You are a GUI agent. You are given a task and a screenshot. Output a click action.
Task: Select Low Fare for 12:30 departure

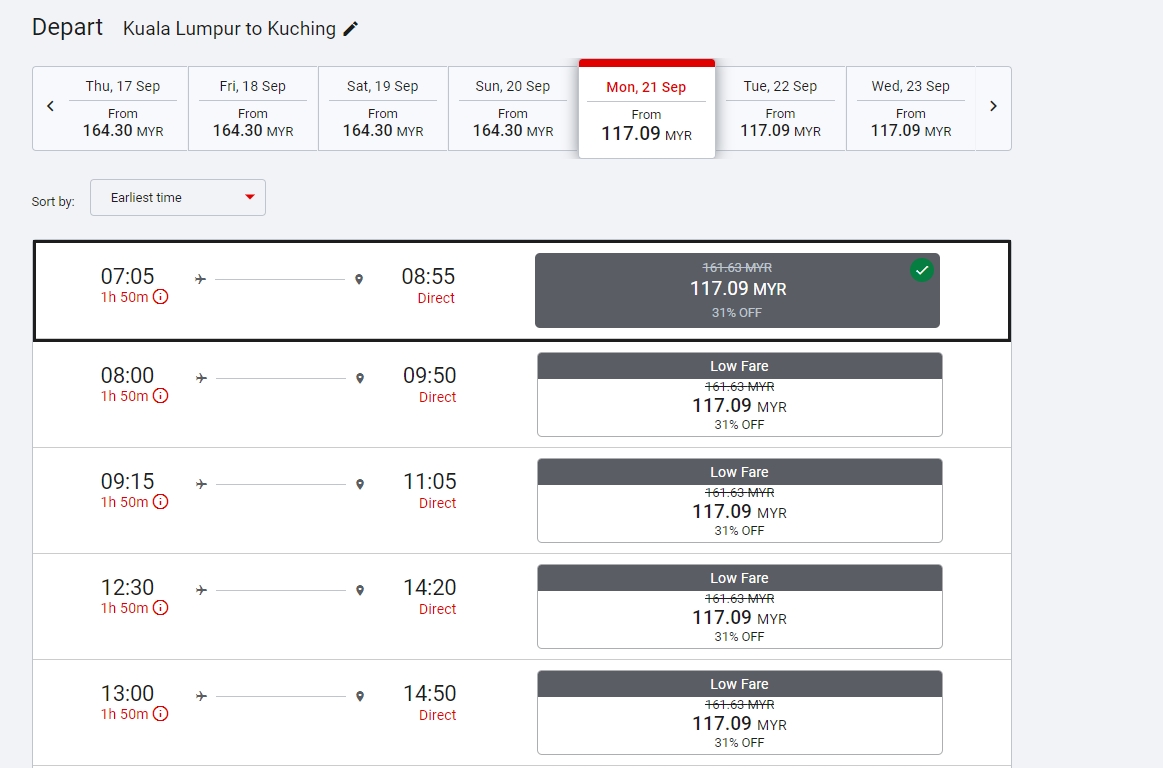739,607
